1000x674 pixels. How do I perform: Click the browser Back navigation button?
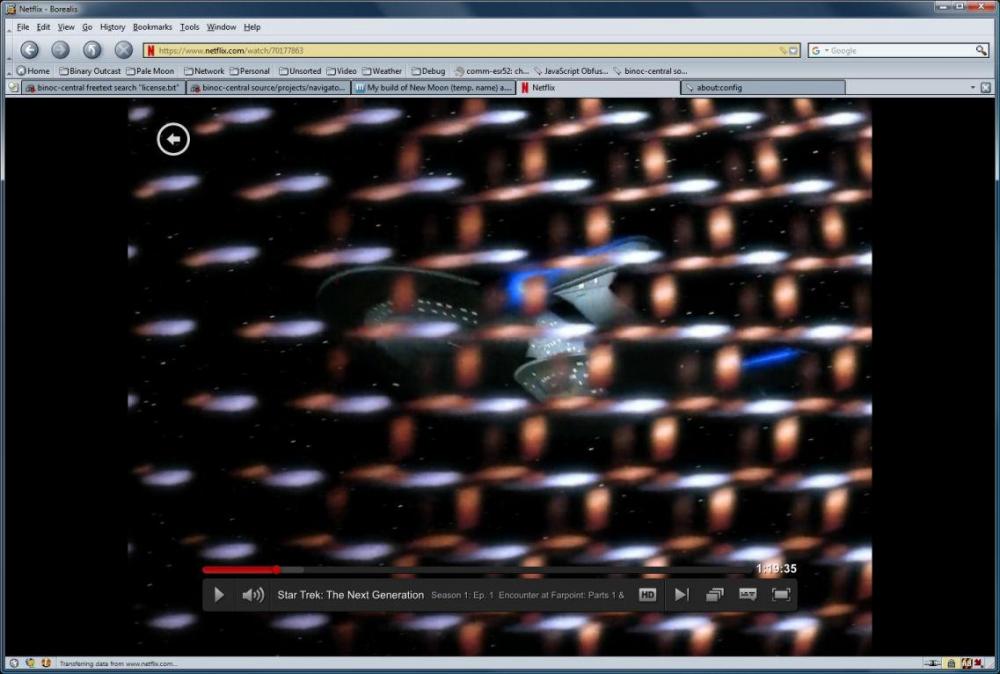tap(30, 50)
